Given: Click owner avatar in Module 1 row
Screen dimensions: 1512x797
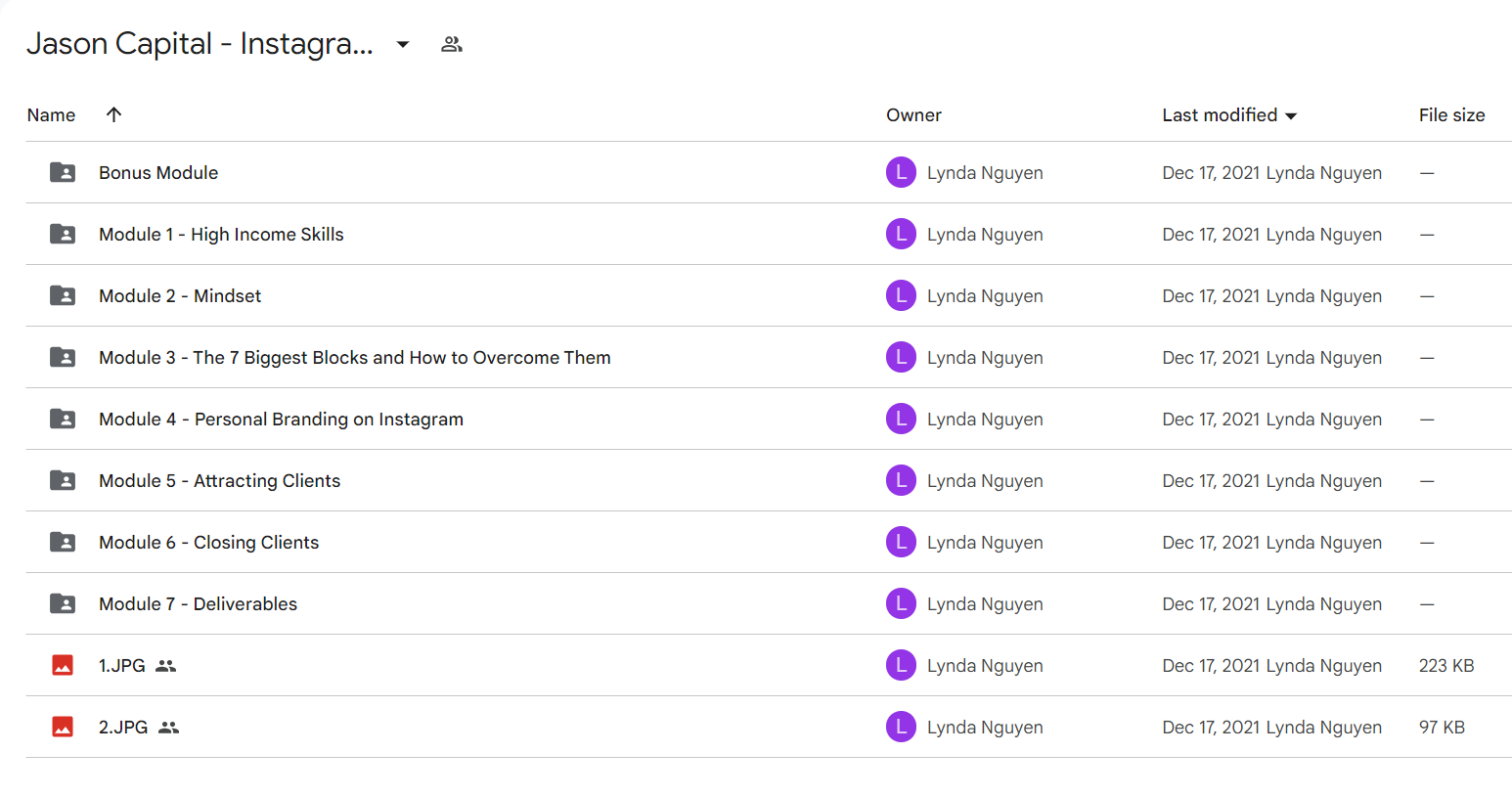Looking at the screenshot, I should coord(901,234).
